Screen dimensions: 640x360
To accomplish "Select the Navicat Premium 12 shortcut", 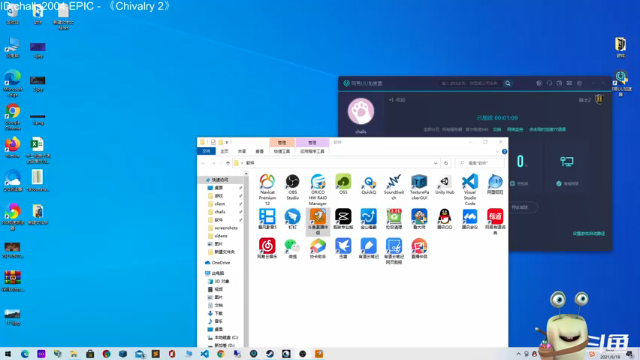I will click(267, 189).
